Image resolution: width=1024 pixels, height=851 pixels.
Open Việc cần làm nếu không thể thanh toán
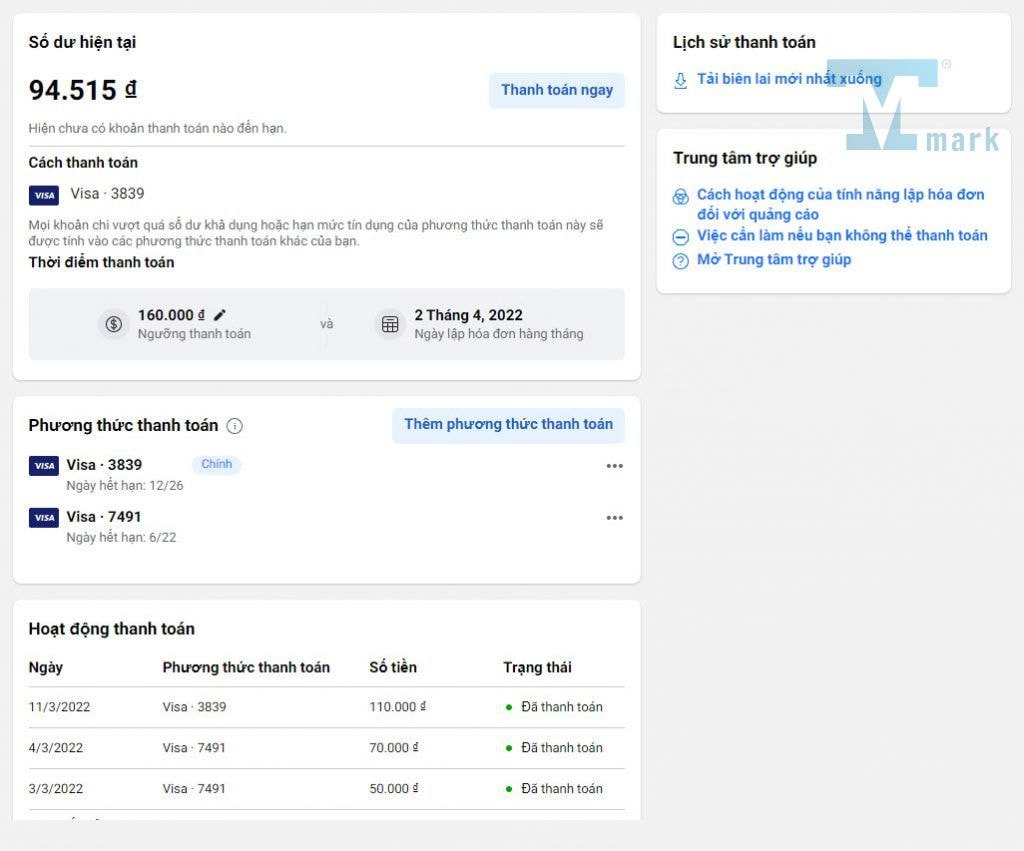pos(842,236)
